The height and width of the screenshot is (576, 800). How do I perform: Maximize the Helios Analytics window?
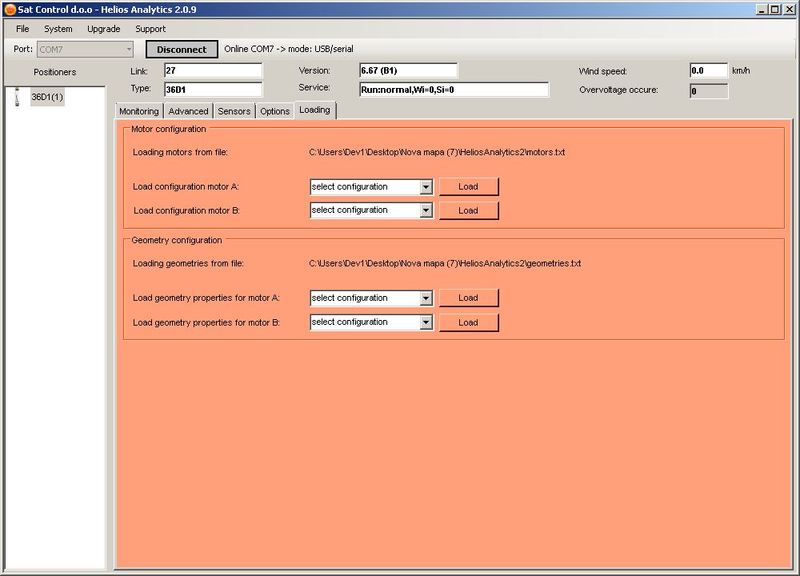[x=774, y=9]
